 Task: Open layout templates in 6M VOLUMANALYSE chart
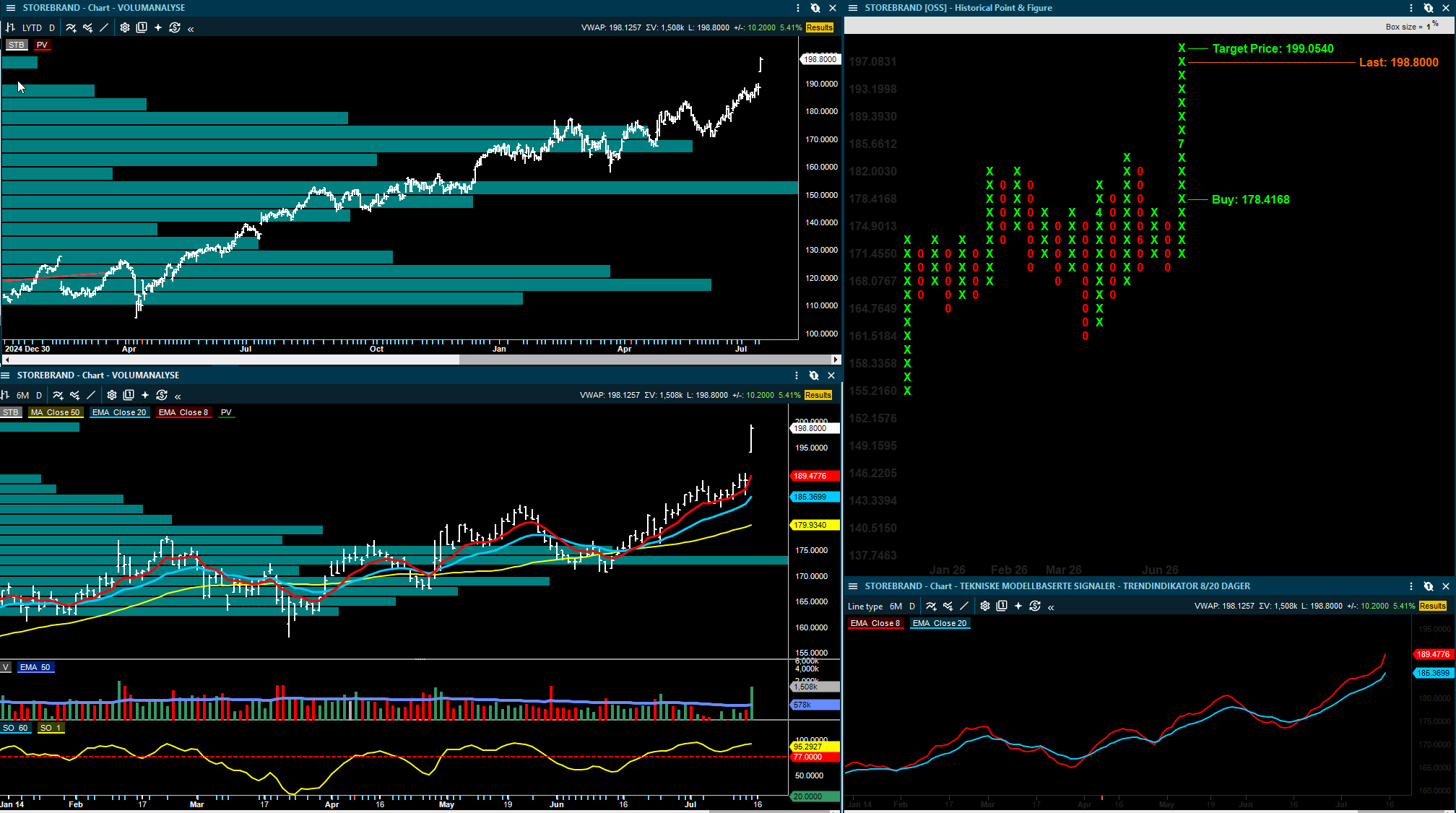129,395
